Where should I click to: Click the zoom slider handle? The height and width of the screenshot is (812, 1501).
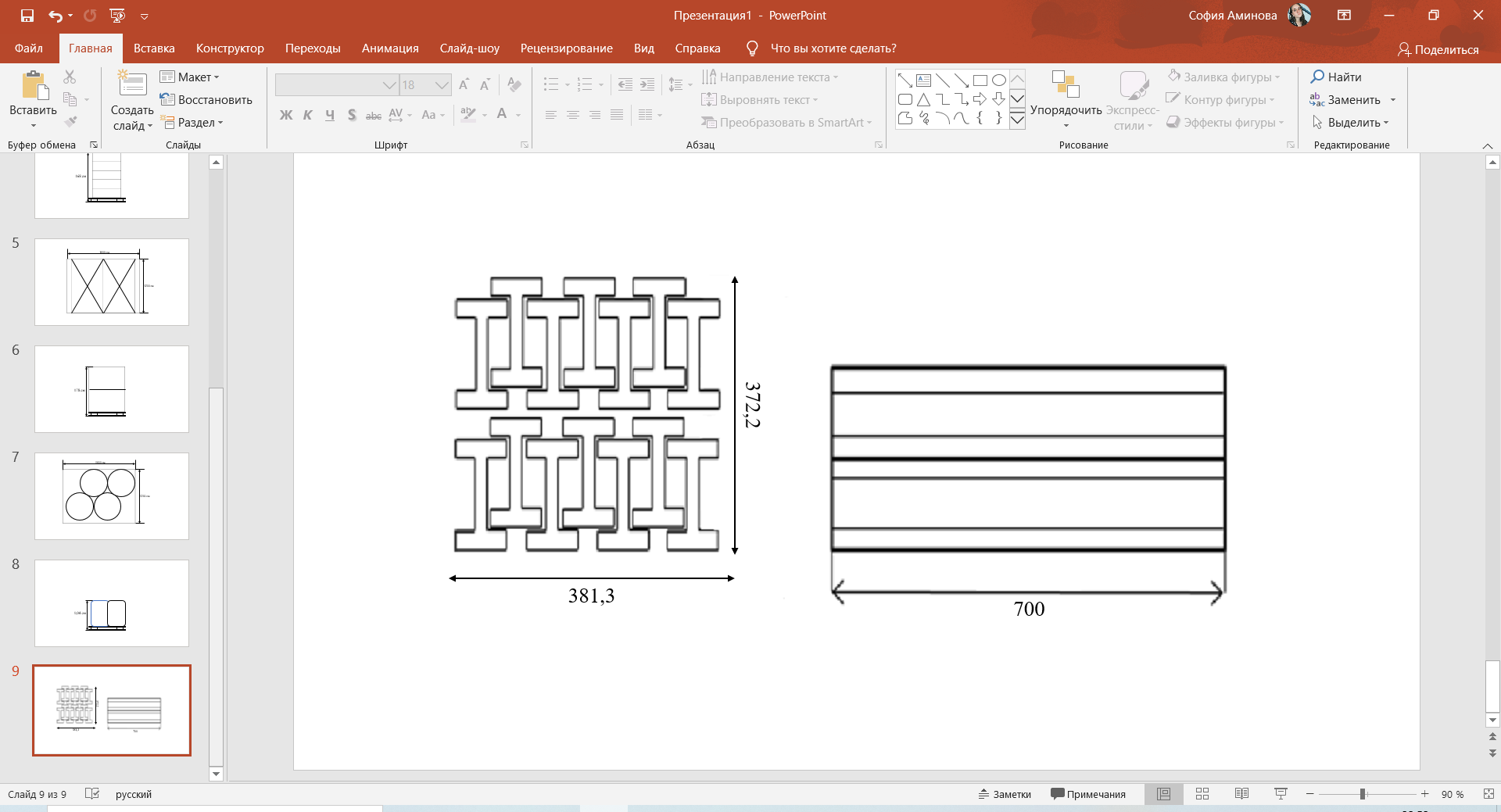[1363, 794]
